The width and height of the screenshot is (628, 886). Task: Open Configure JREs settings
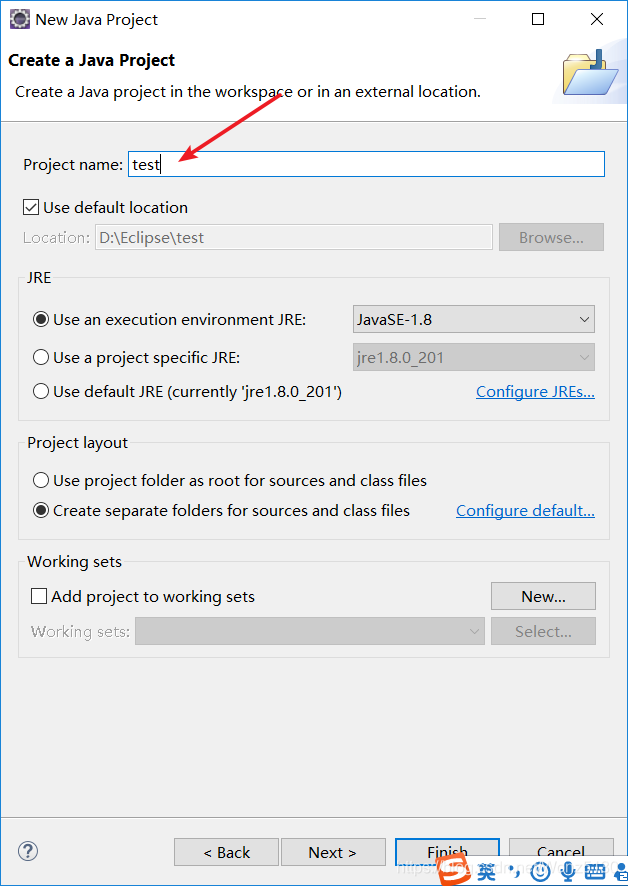pos(535,391)
